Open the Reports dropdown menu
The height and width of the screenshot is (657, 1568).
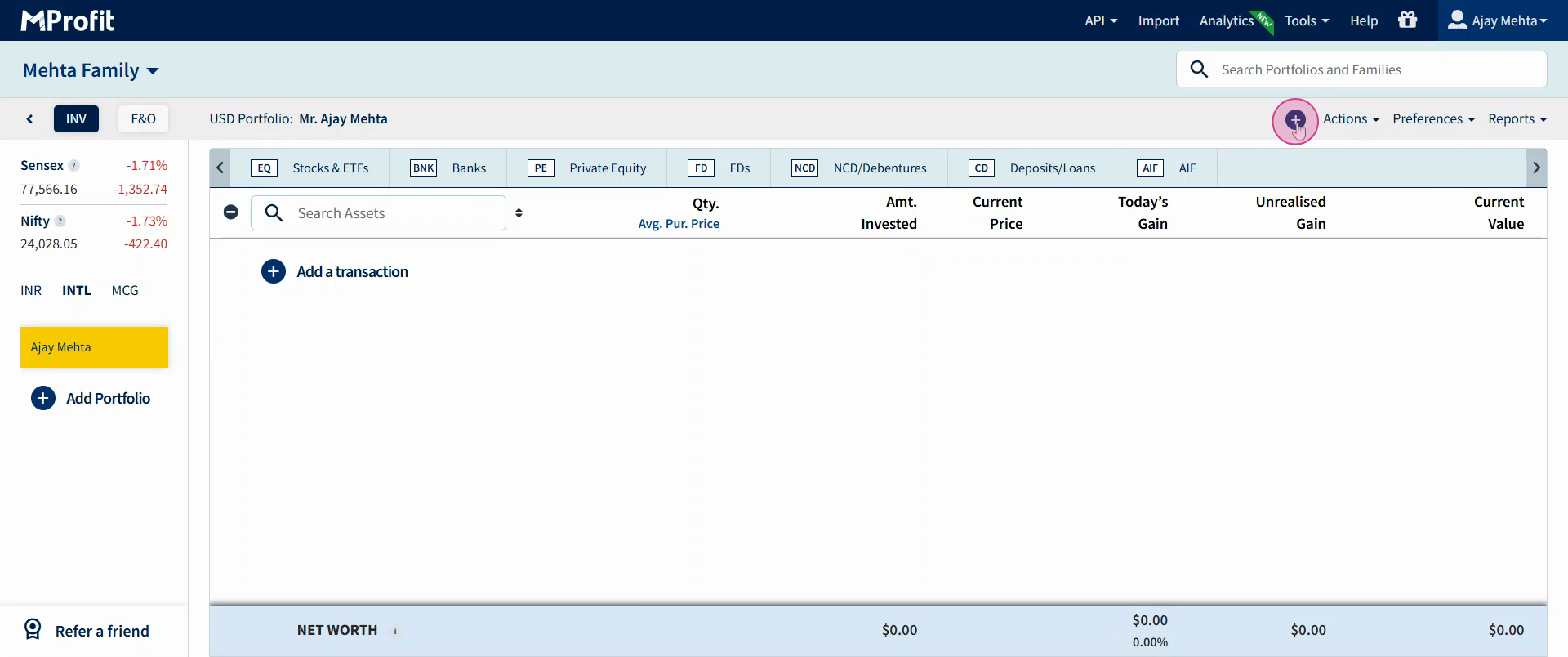point(1517,119)
